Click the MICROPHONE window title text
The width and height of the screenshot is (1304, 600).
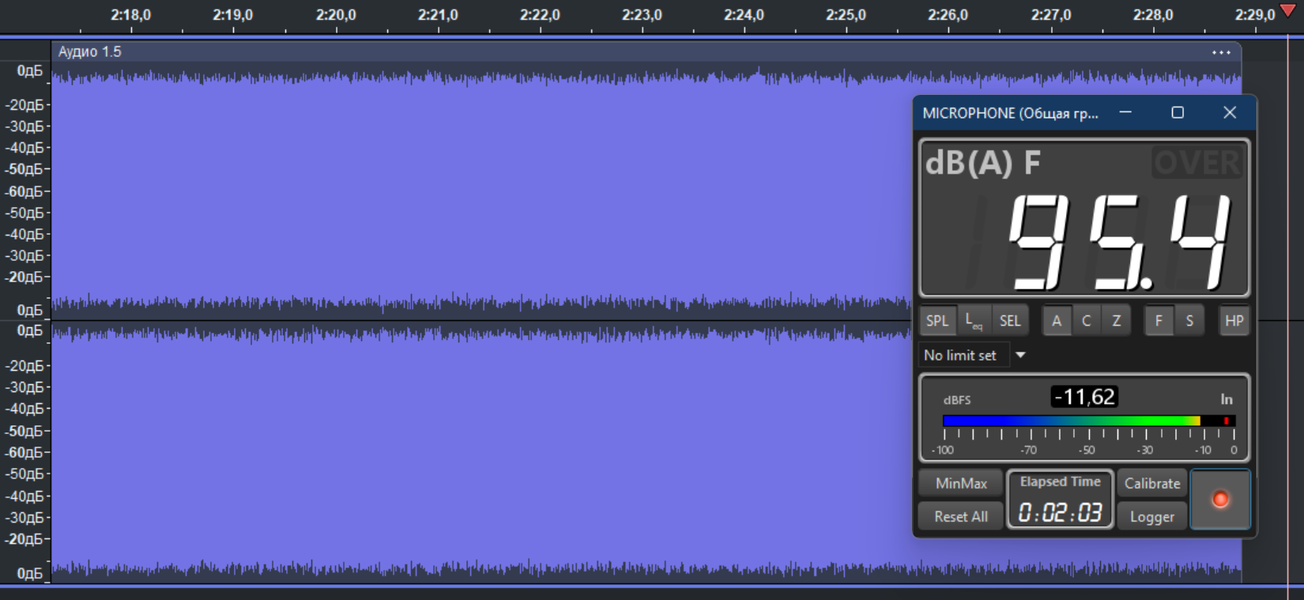[1010, 113]
